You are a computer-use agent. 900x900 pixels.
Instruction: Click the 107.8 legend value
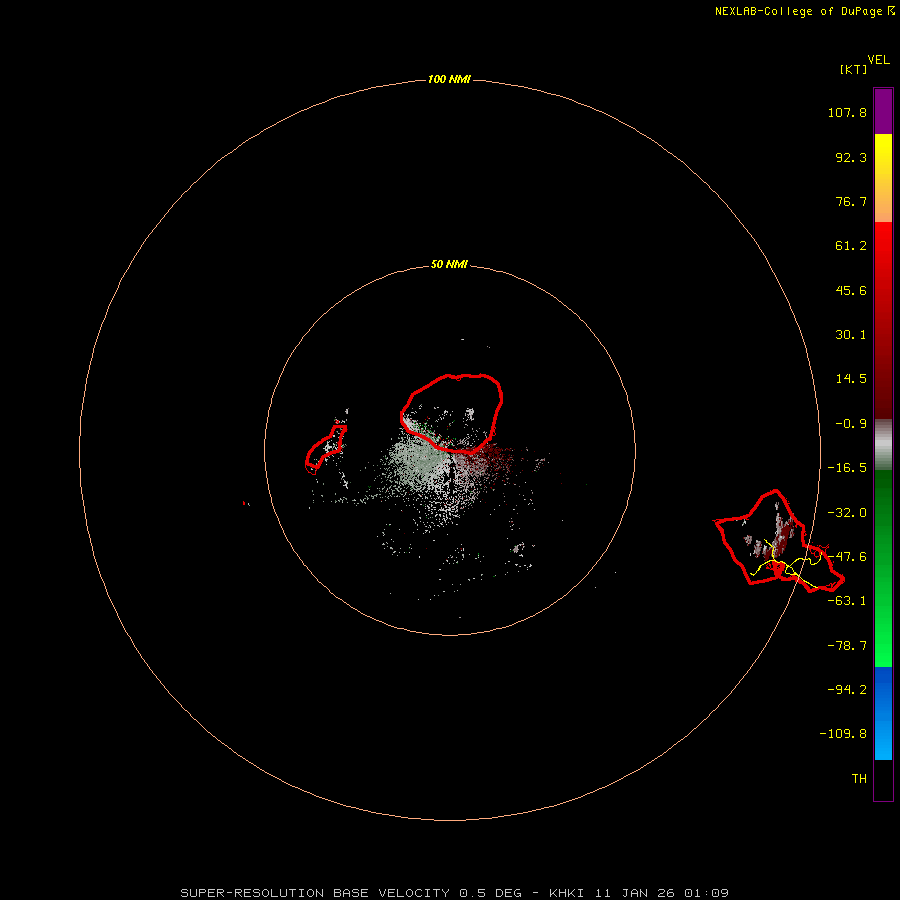847,112
